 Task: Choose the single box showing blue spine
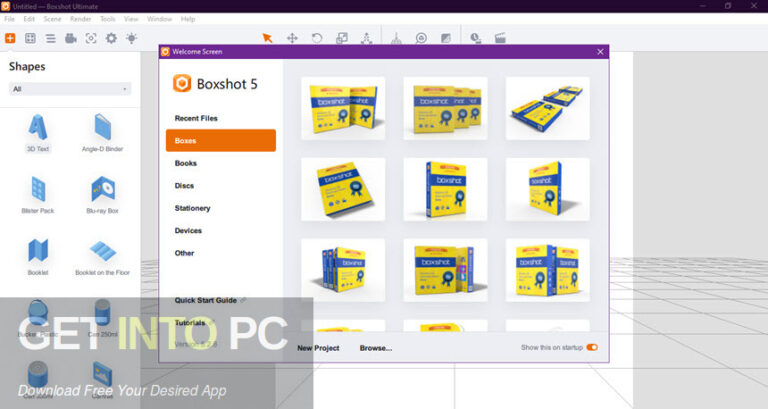coord(445,189)
